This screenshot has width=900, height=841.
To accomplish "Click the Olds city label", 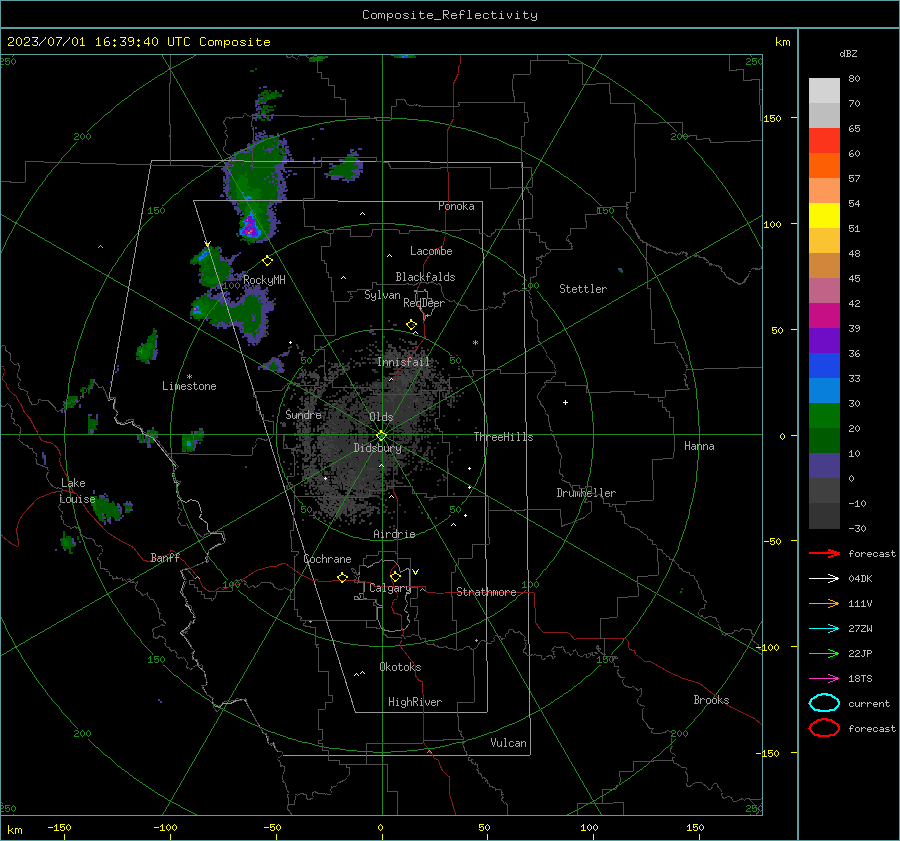I will click(381, 417).
